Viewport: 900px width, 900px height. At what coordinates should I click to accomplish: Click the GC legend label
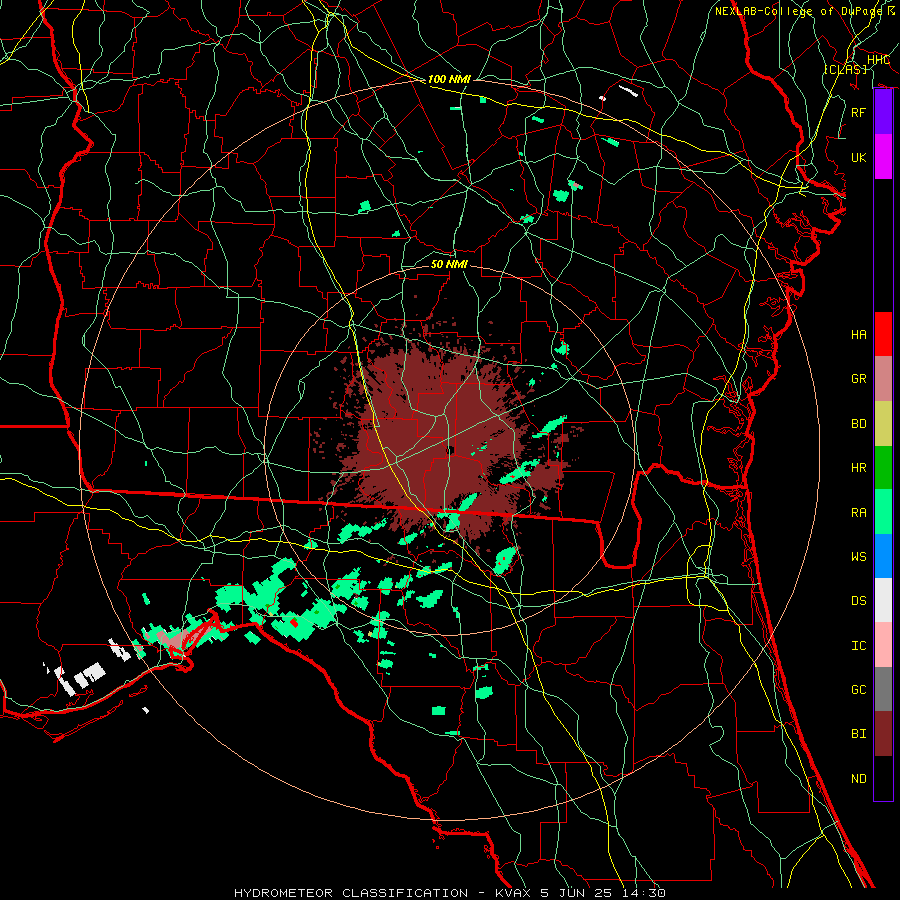point(858,690)
